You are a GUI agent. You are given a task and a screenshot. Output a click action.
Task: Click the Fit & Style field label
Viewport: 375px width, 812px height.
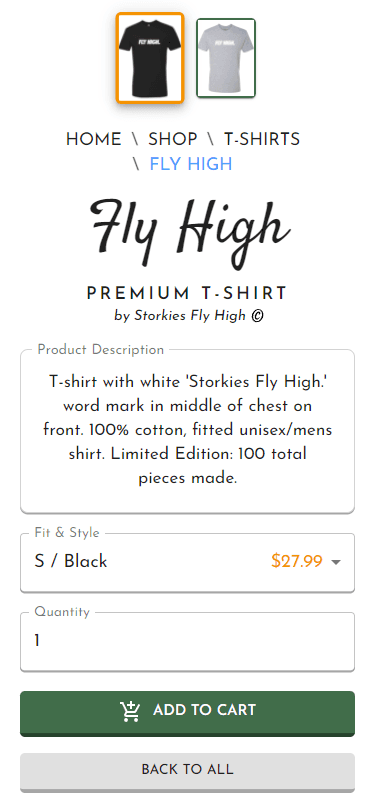coord(67,532)
